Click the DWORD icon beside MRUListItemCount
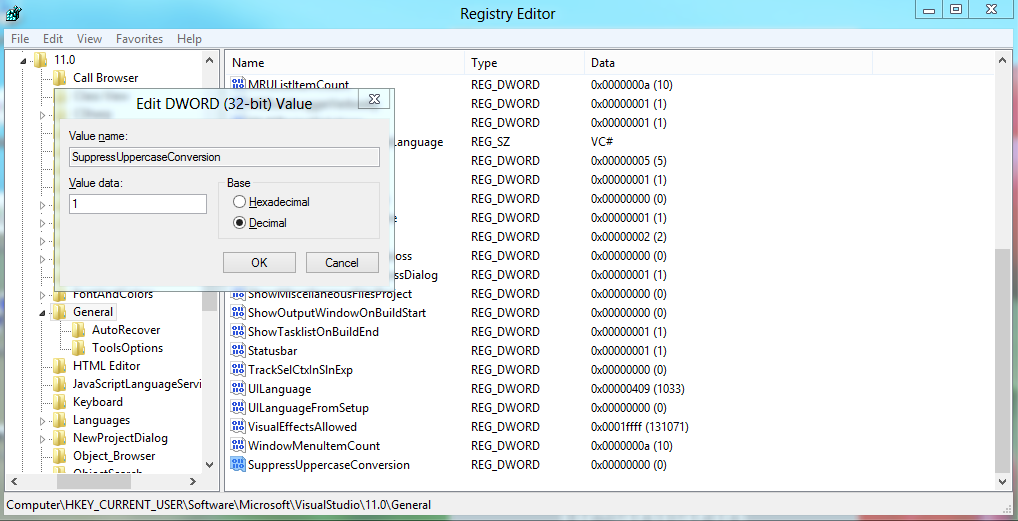Viewport: 1018px width, 521px height. pyautogui.click(x=238, y=84)
